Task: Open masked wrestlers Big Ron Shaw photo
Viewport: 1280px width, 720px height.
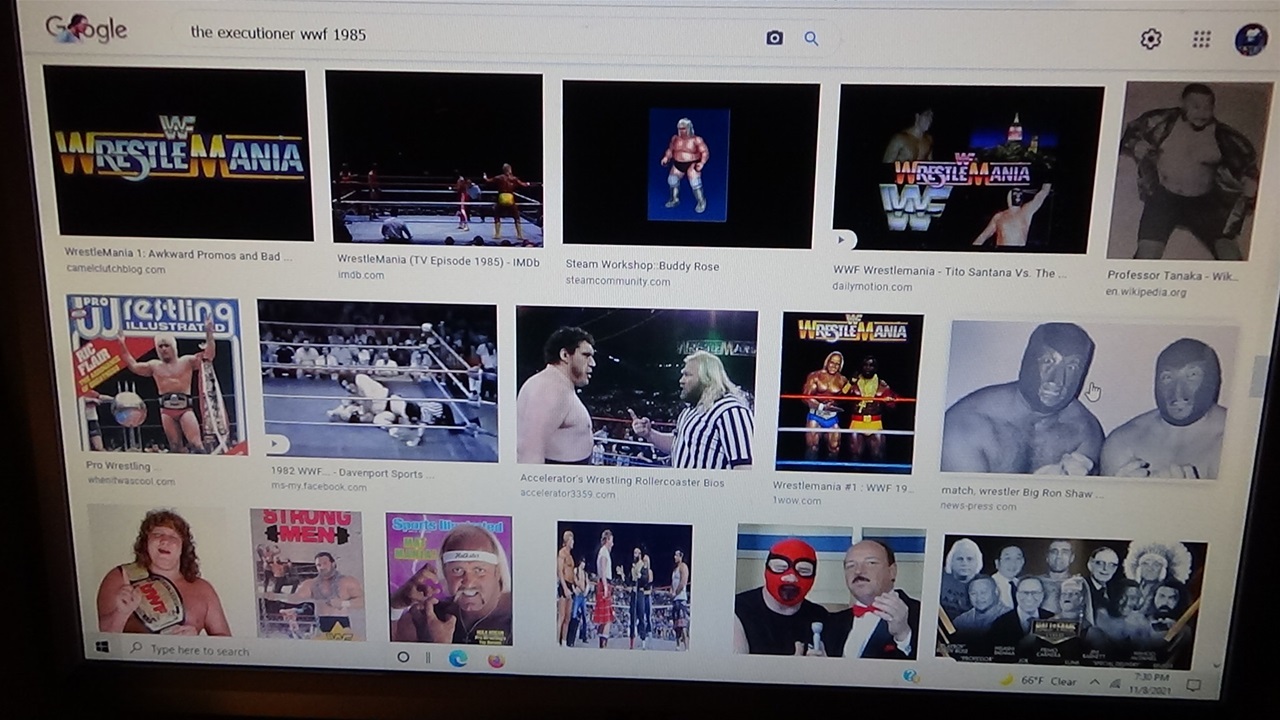Action: [1088, 400]
